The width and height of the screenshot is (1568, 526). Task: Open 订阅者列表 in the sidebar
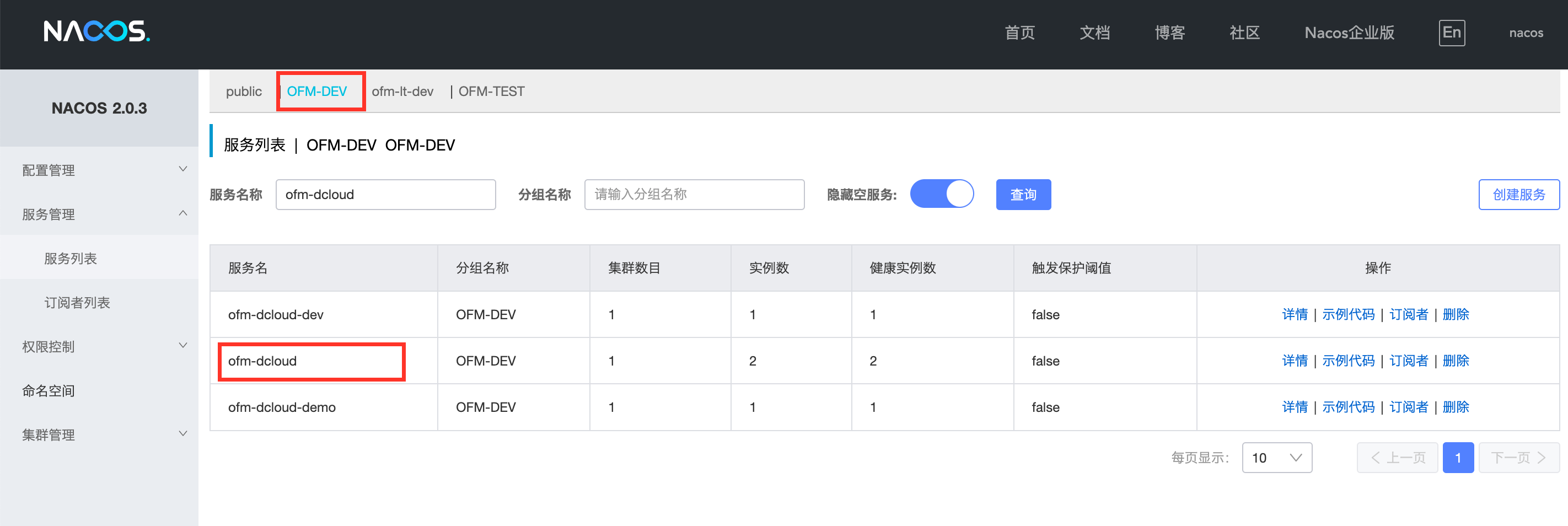click(99, 302)
